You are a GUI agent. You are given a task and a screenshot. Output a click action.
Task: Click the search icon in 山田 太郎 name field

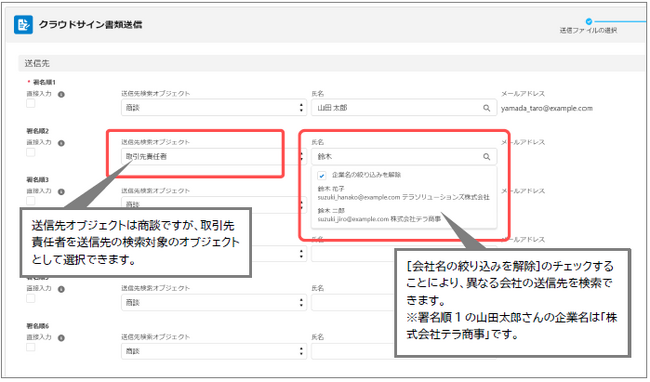tap(487, 108)
